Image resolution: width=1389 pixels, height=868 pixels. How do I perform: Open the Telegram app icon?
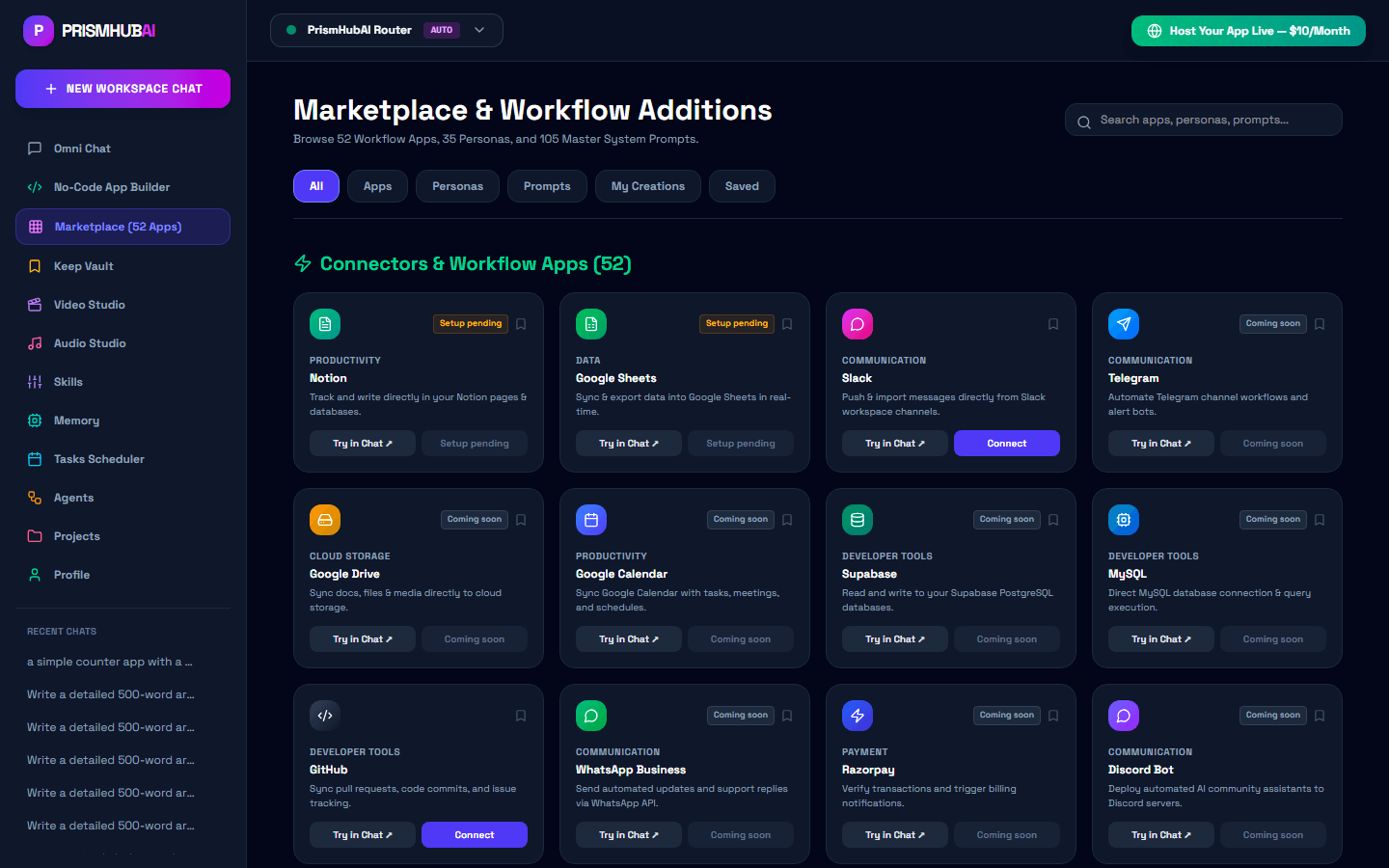1124,324
